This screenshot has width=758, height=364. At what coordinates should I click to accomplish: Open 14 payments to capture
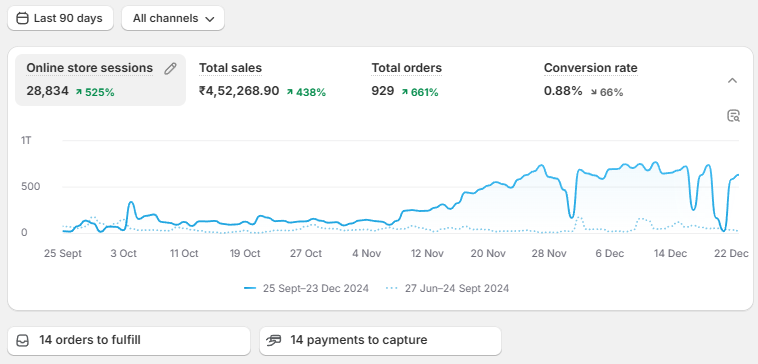tap(380, 341)
